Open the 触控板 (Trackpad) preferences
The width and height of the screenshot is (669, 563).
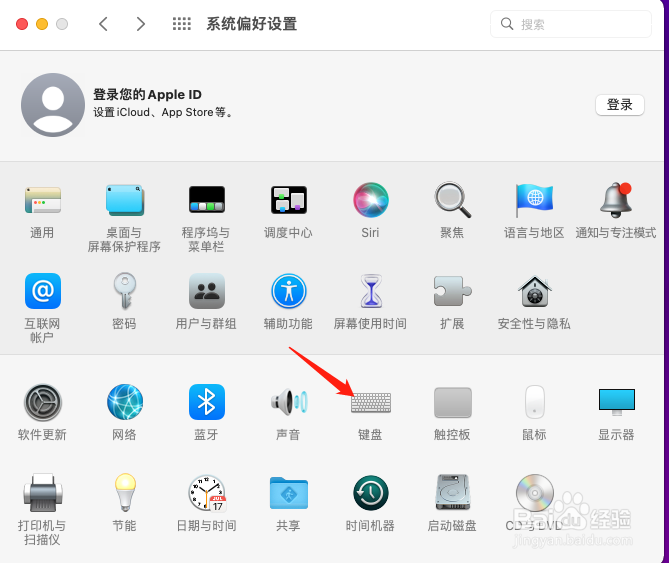point(452,403)
